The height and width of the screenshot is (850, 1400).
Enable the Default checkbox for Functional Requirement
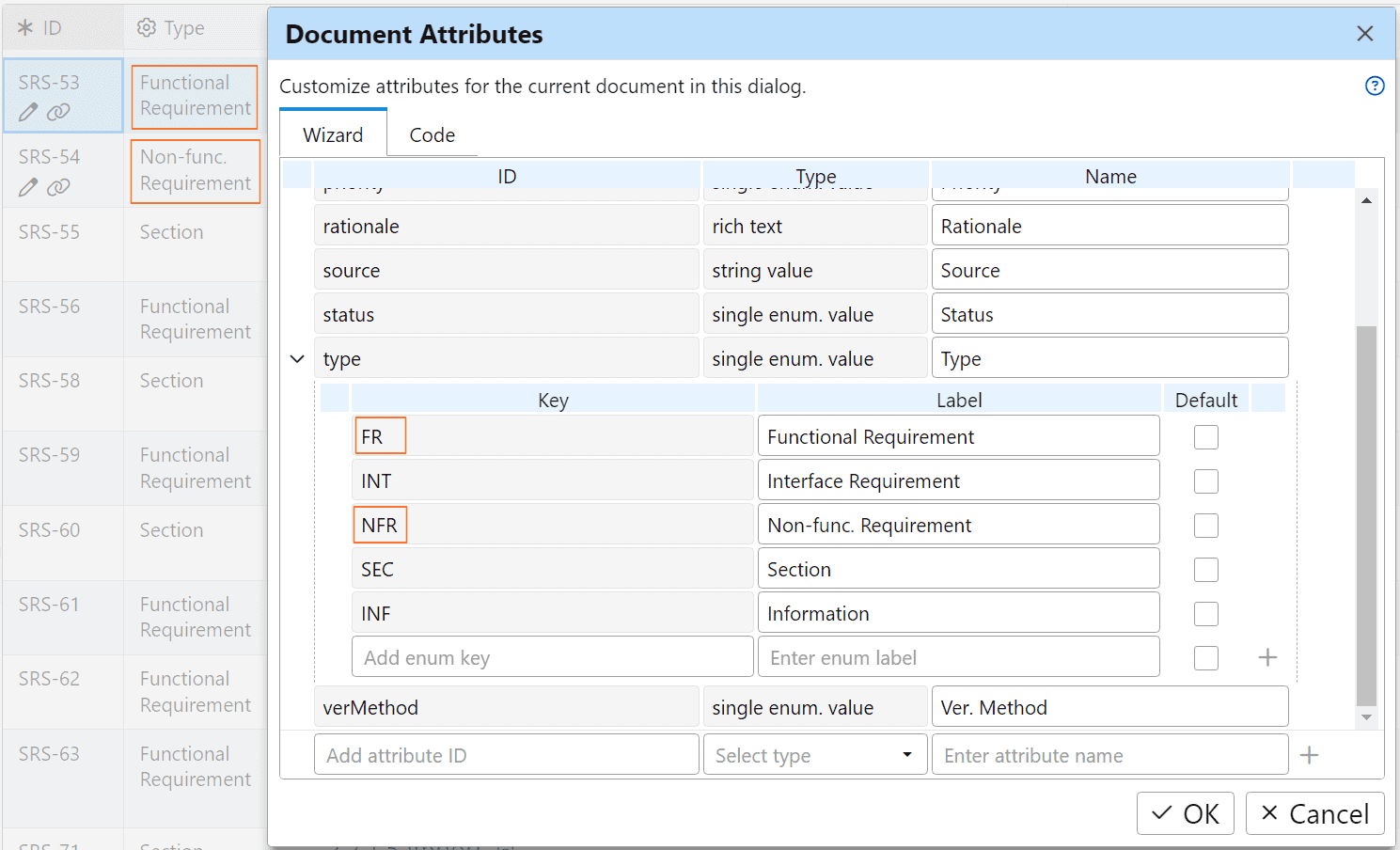(1205, 436)
